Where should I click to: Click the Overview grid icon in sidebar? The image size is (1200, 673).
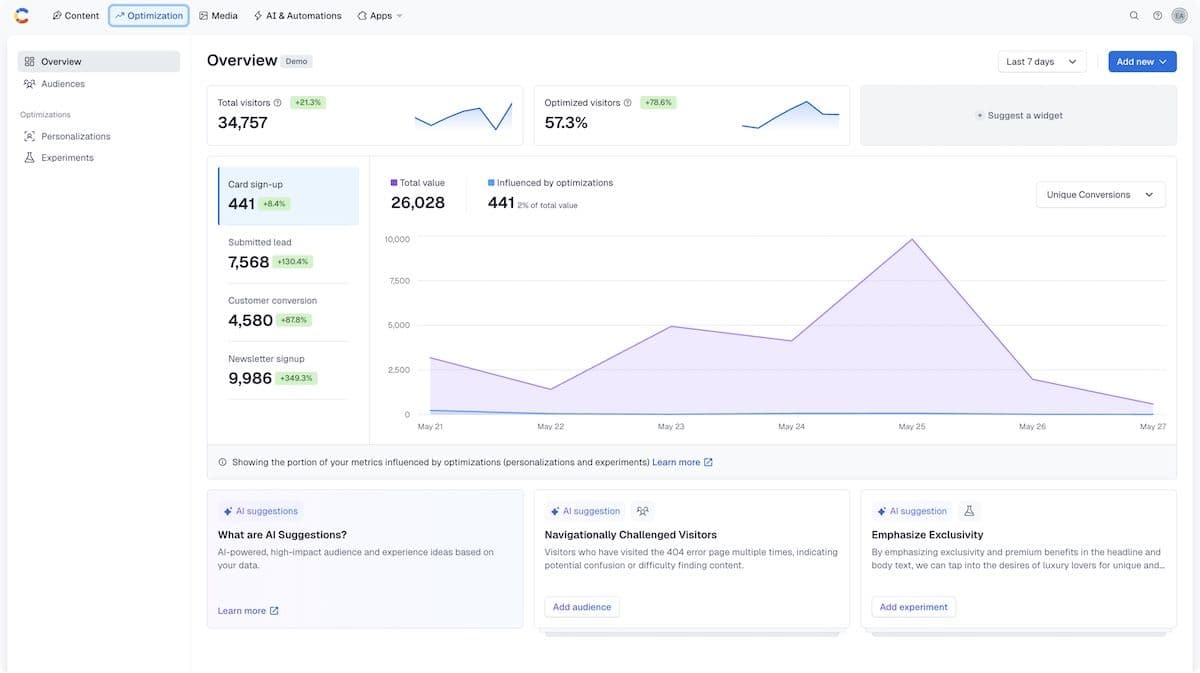[x=27, y=60]
